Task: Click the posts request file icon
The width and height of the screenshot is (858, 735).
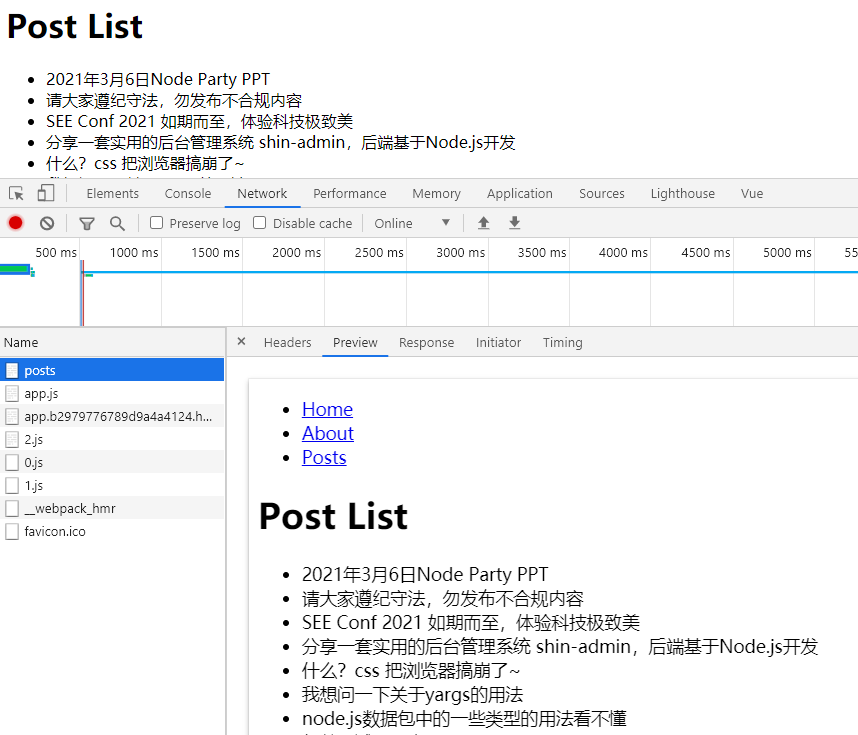Action: click(12, 371)
